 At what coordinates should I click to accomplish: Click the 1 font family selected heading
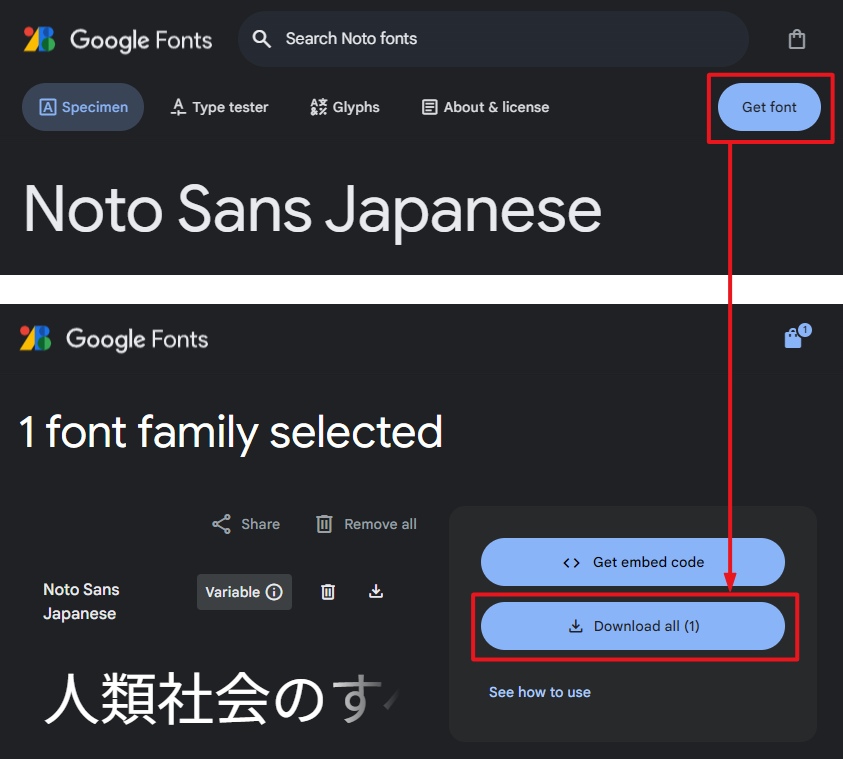(x=231, y=432)
